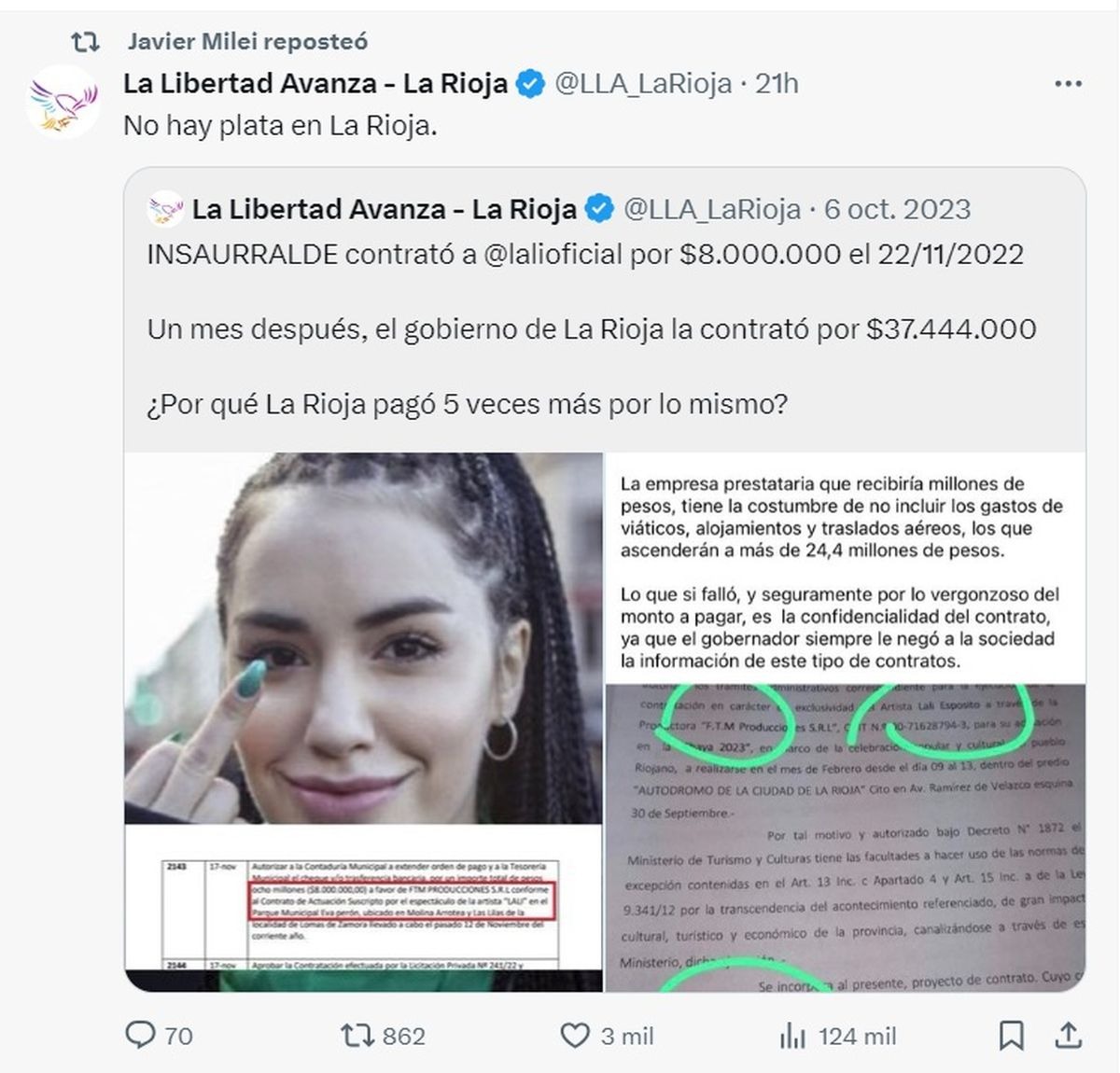Screen dimensions: 1120x1073
Task: Bookmark the post with the bookmark icon
Action: [x=1011, y=1035]
